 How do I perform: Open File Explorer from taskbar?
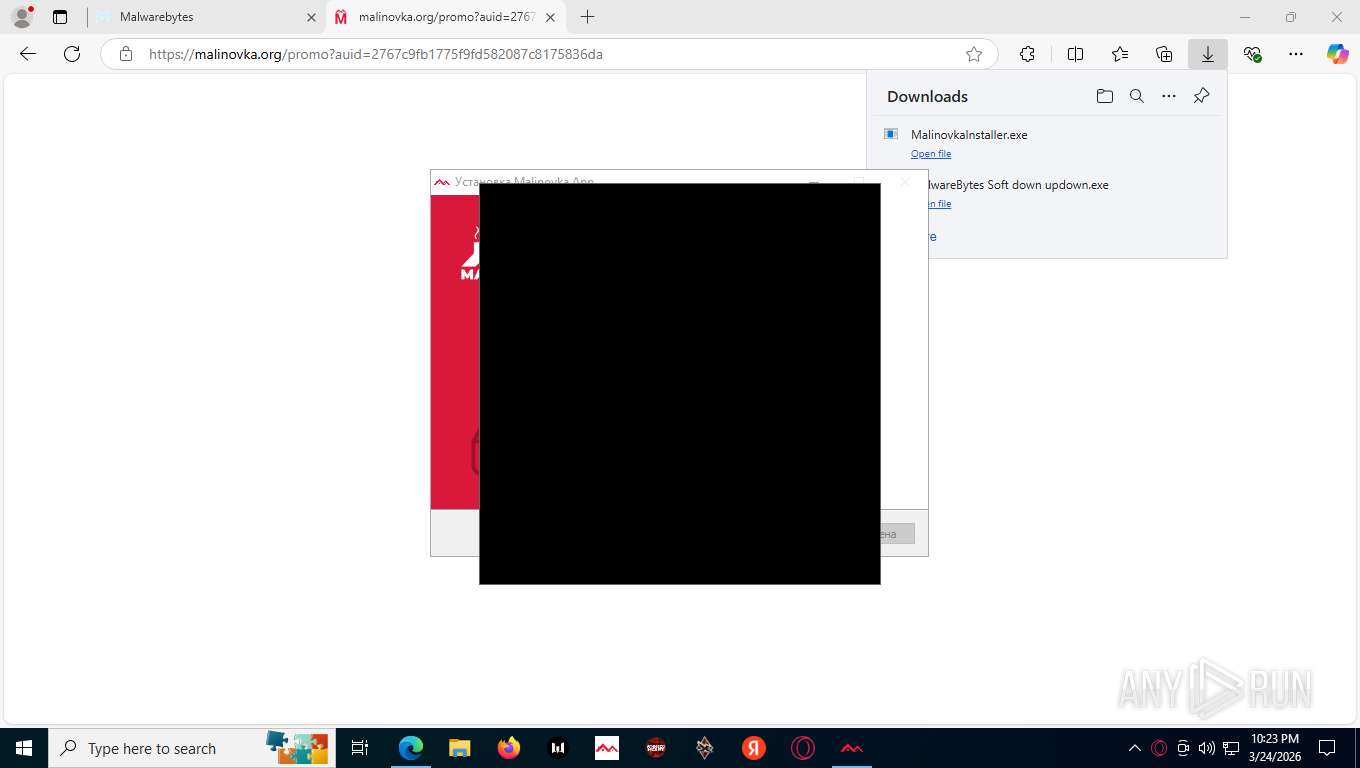tap(459, 748)
